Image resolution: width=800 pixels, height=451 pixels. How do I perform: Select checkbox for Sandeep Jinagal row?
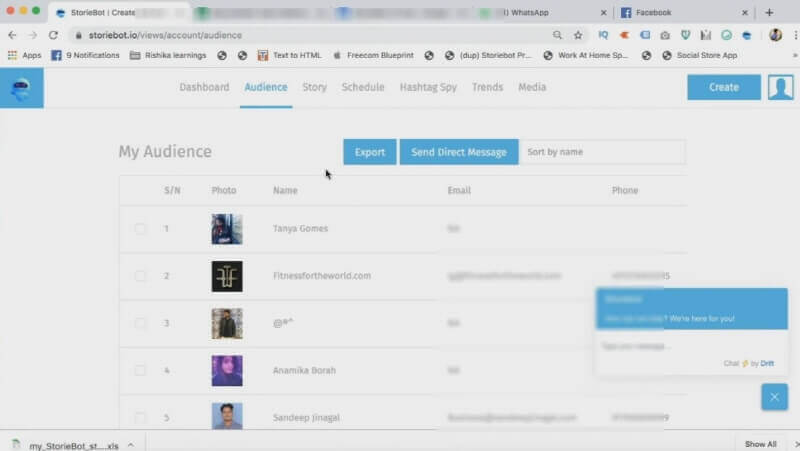coord(140,417)
